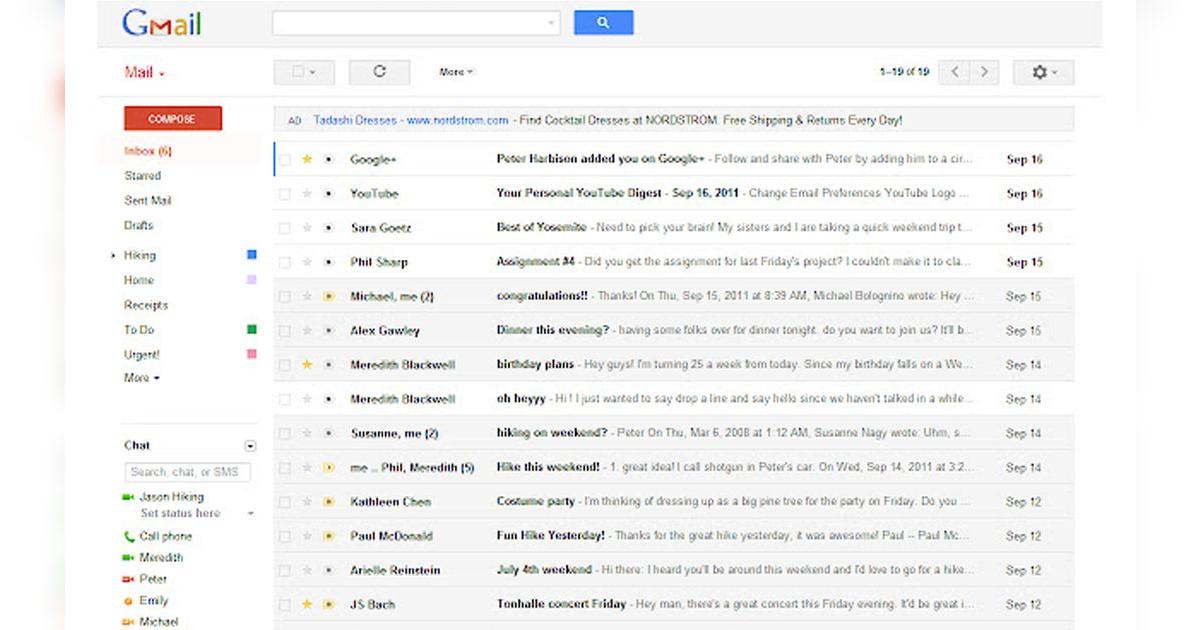The image size is (1200, 630).
Task: Tick the Alex Gawley email checkbox
Action: point(285,331)
